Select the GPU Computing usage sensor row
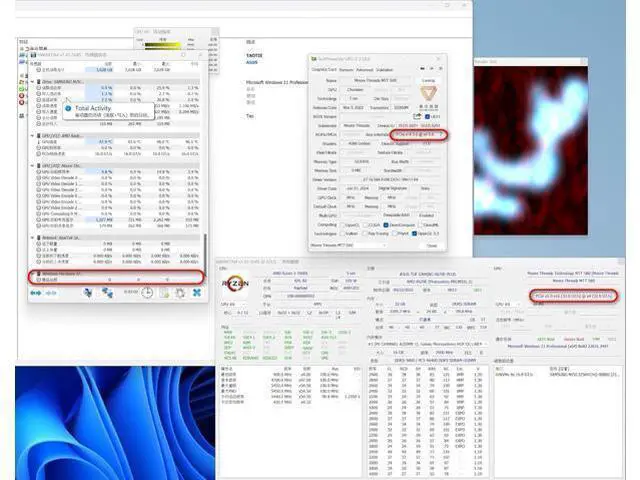Image resolution: width=640 pixels, height=480 pixels. [x=115, y=214]
